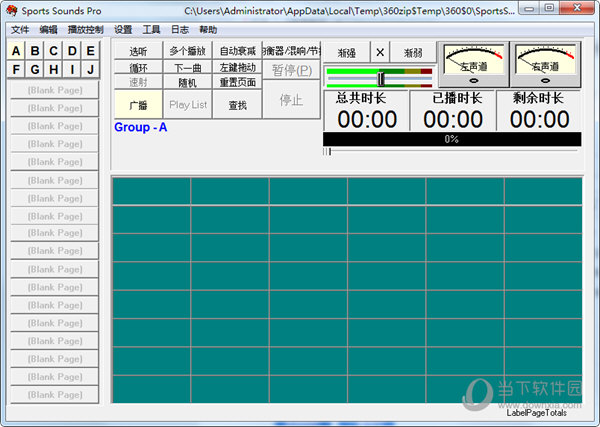Click the 帮助 help menu
The image size is (600, 427).
207,30
